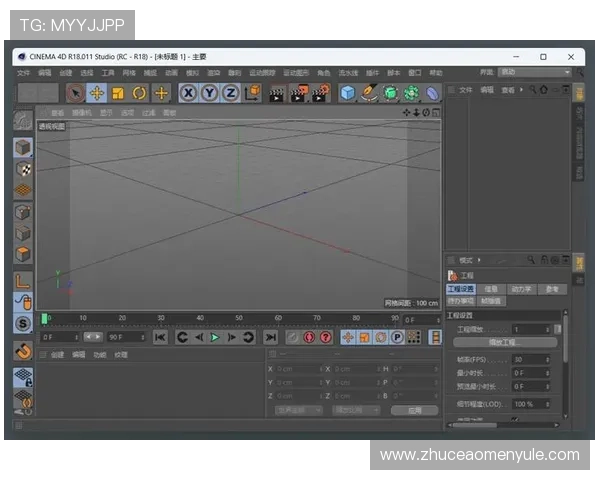Open the size mode dropdown beside Apply

(356, 410)
